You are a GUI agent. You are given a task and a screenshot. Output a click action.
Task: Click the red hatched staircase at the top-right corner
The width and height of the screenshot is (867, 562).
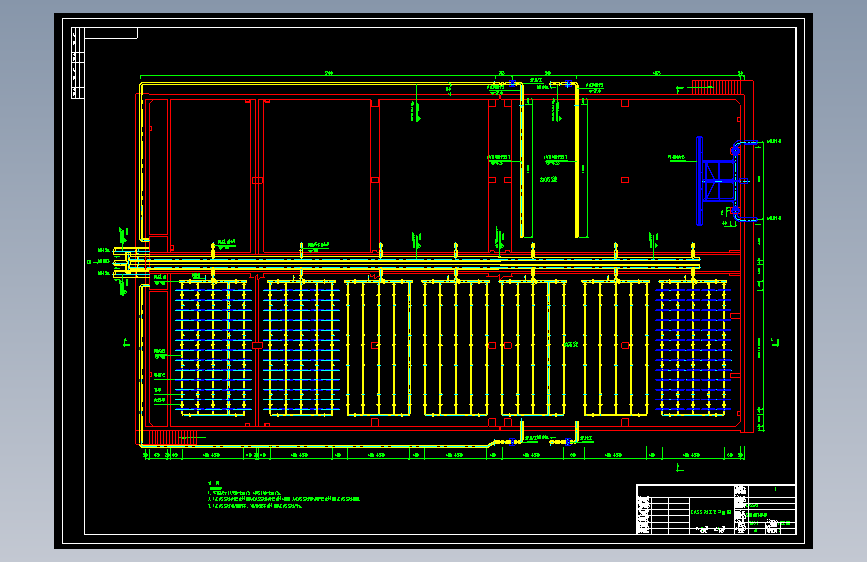[x=717, y=87]
